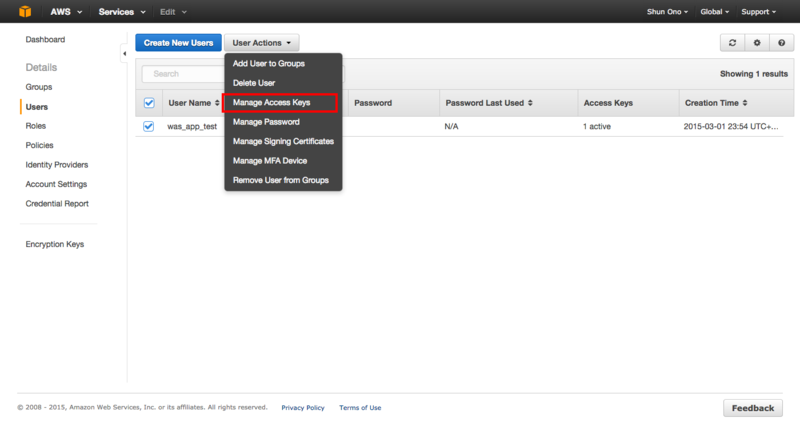Open Account Settings in sidebar
Screen dimensions: 800x422
click(56, 184)
